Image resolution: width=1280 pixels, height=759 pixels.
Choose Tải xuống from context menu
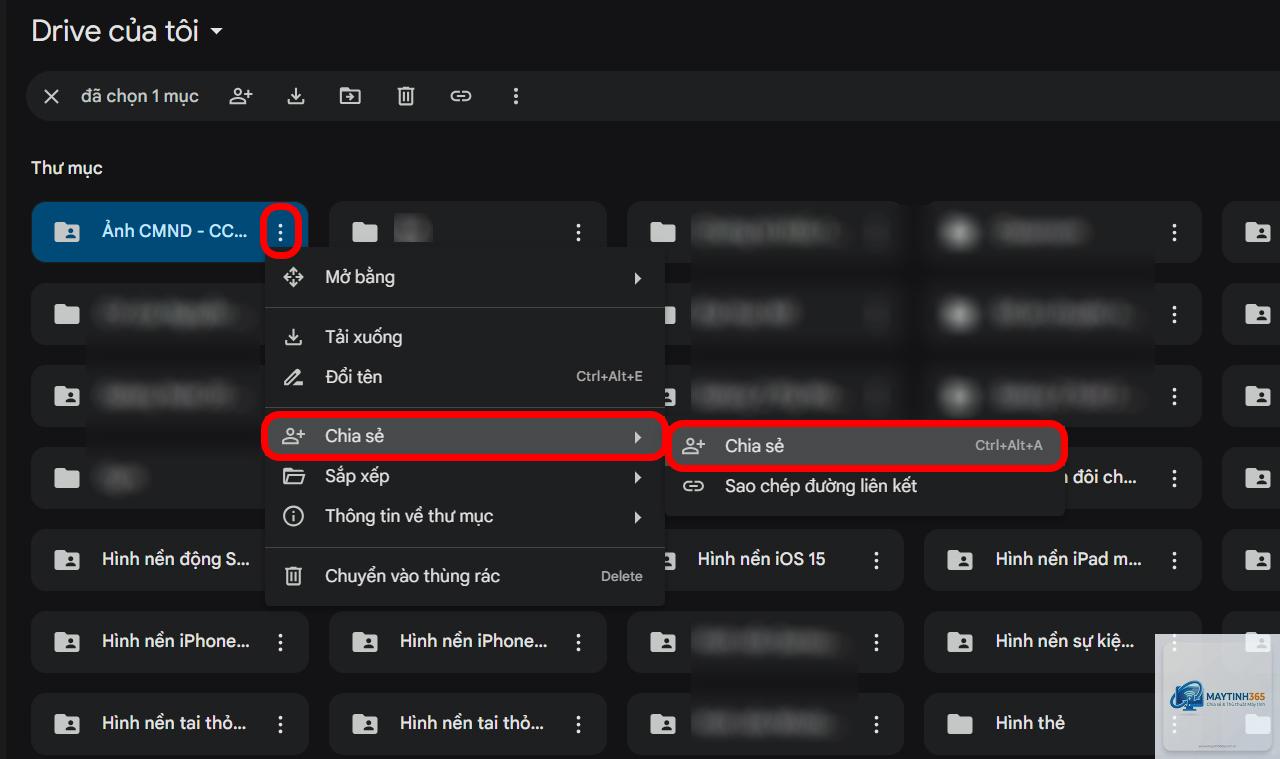465,337
